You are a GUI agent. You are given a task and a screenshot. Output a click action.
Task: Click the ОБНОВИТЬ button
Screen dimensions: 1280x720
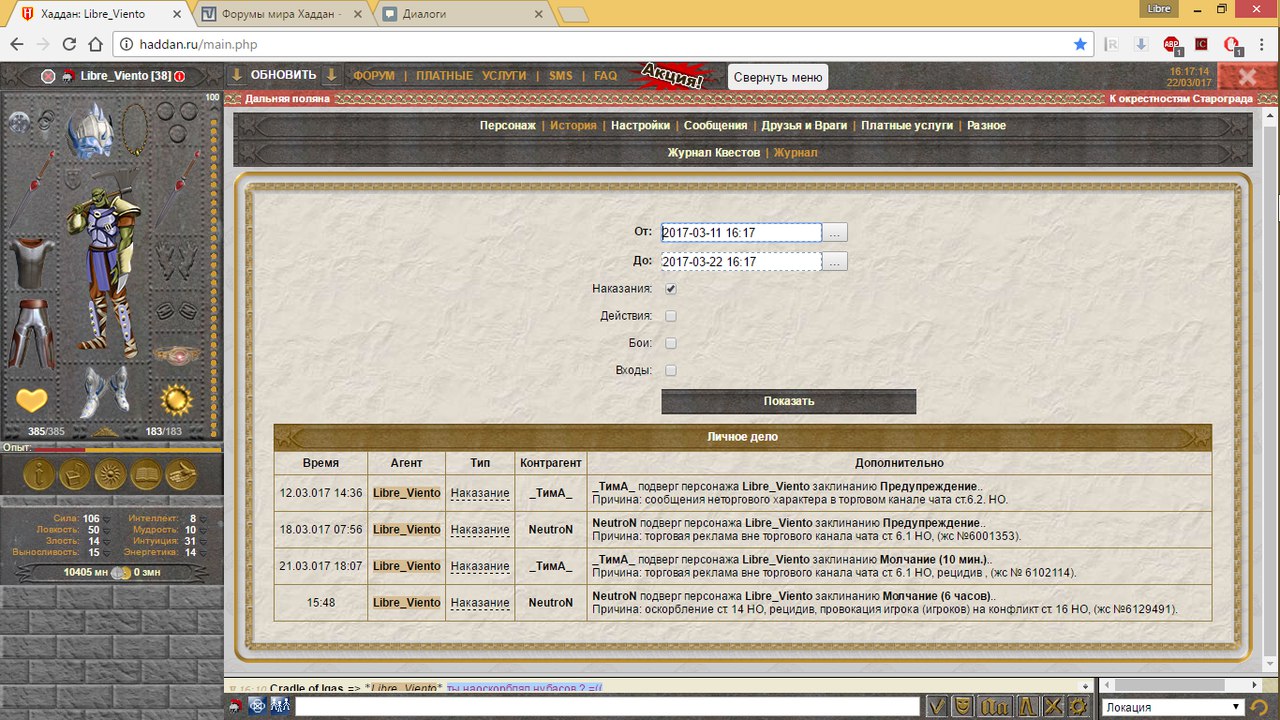(x=283, y=75)
